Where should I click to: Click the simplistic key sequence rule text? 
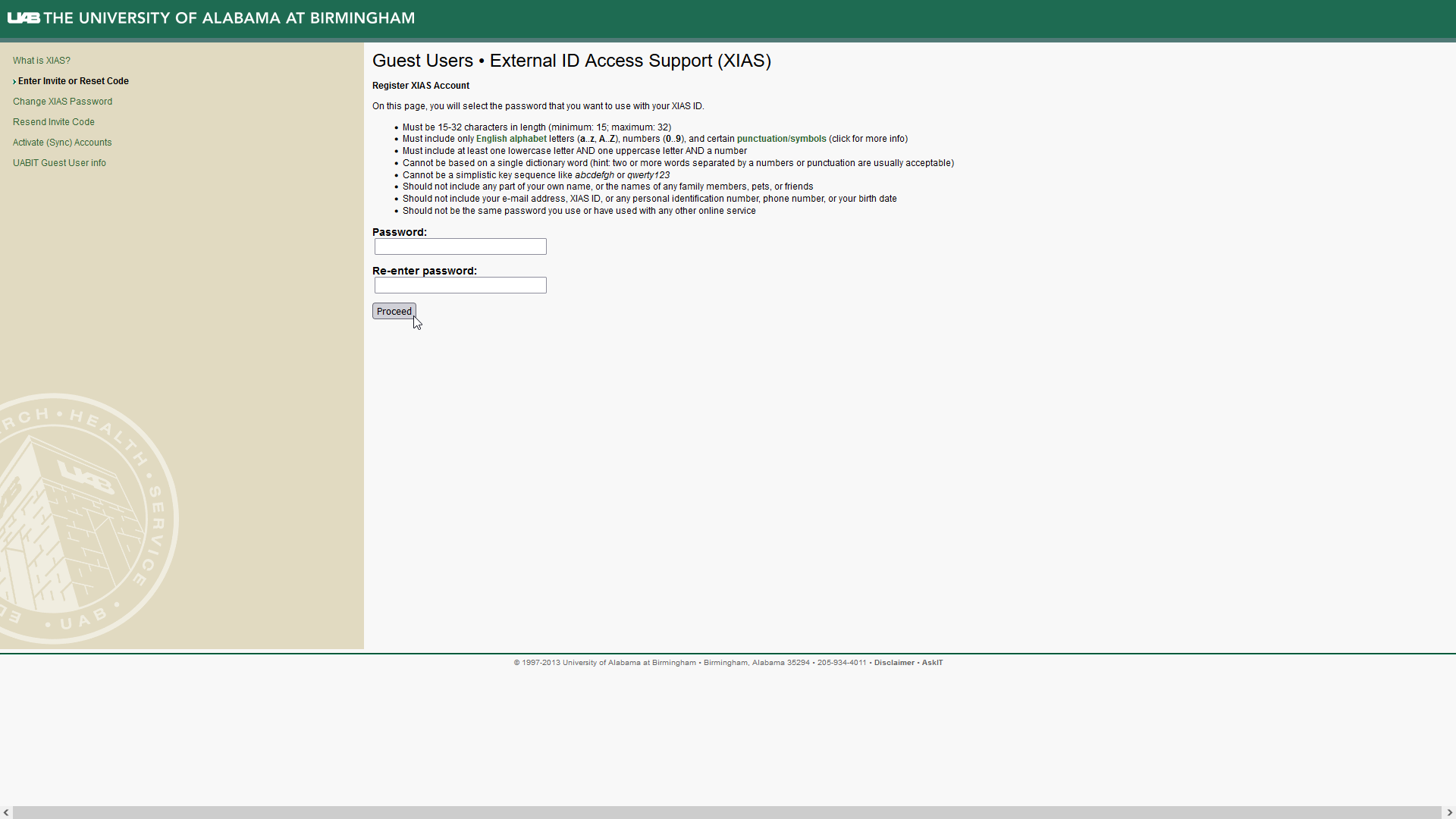[536, 175]
